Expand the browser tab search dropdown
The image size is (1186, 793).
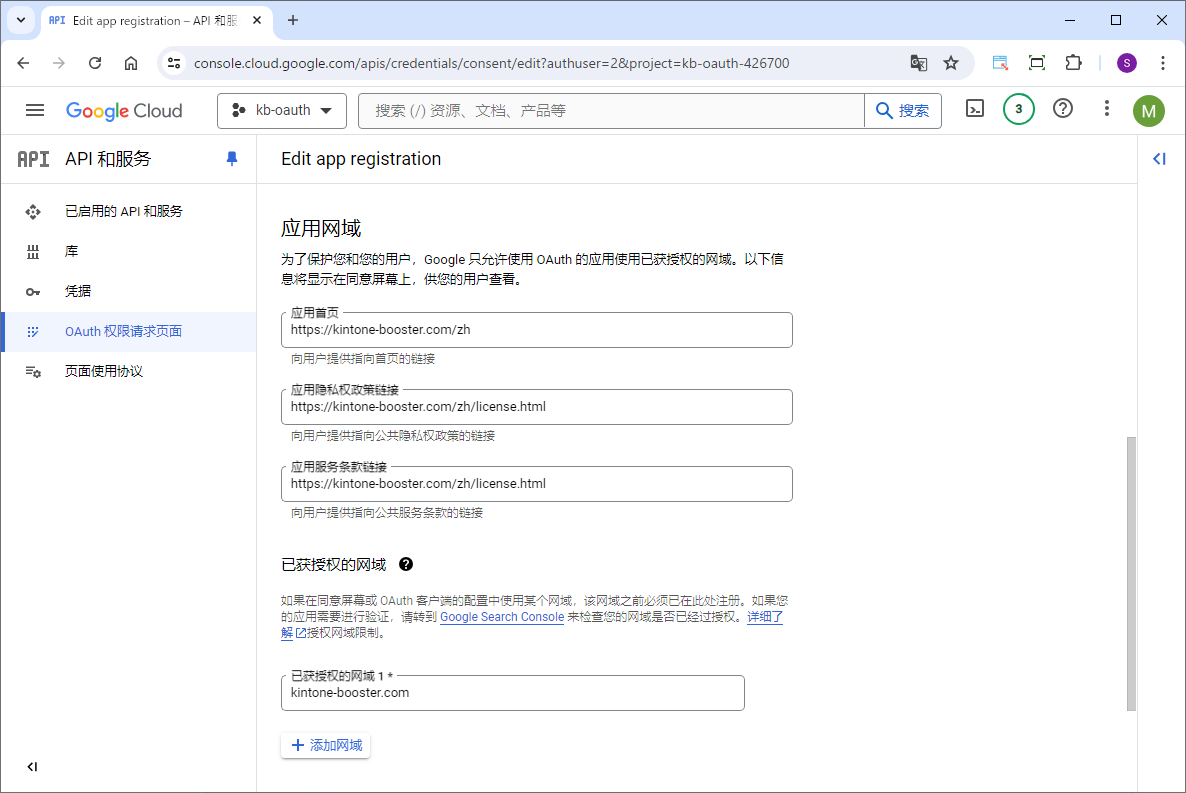(x=21, y=20)
